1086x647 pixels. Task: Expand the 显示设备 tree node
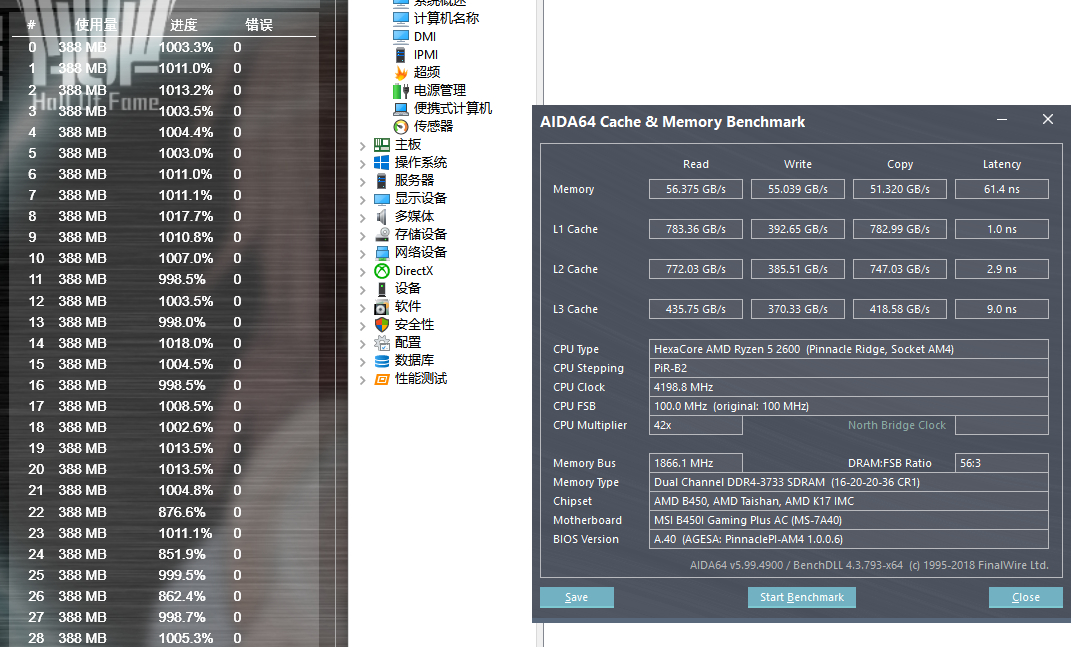tap(362, 200)
